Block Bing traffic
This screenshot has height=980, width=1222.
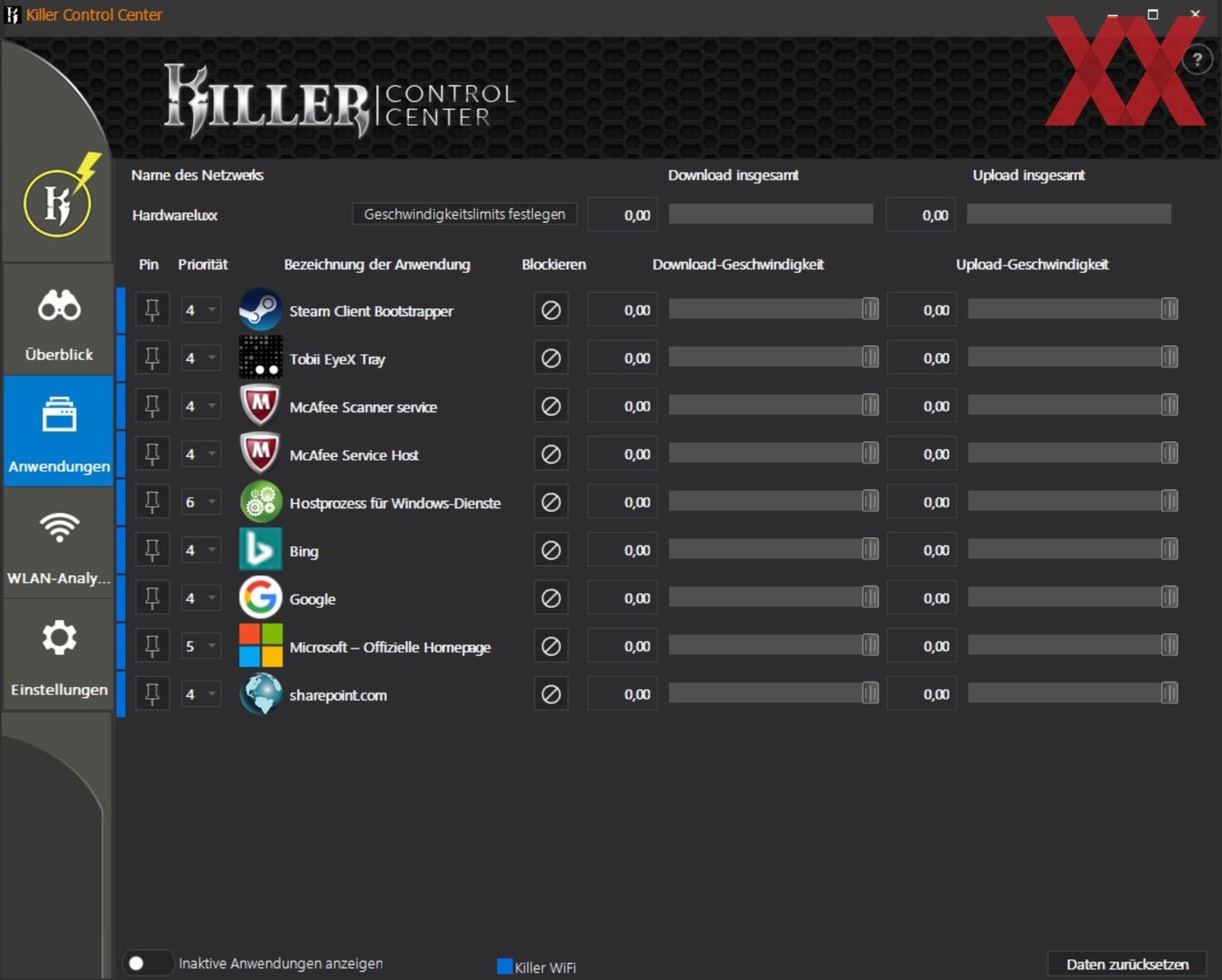point(551,550)
